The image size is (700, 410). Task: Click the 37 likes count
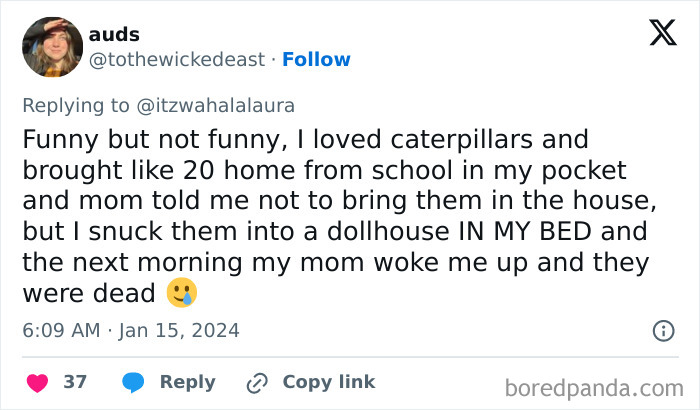click(75, 382)
